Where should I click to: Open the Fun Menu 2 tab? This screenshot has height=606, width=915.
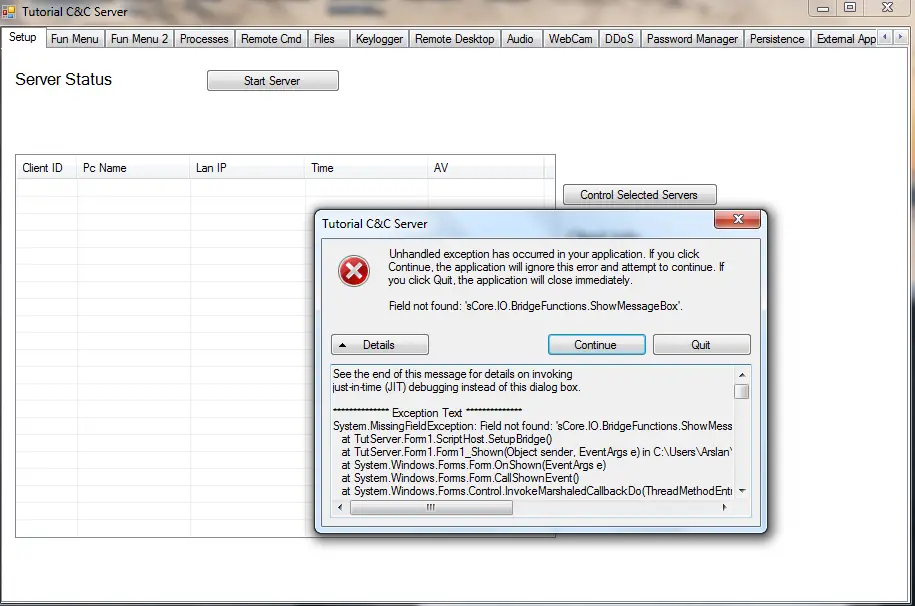139,39
